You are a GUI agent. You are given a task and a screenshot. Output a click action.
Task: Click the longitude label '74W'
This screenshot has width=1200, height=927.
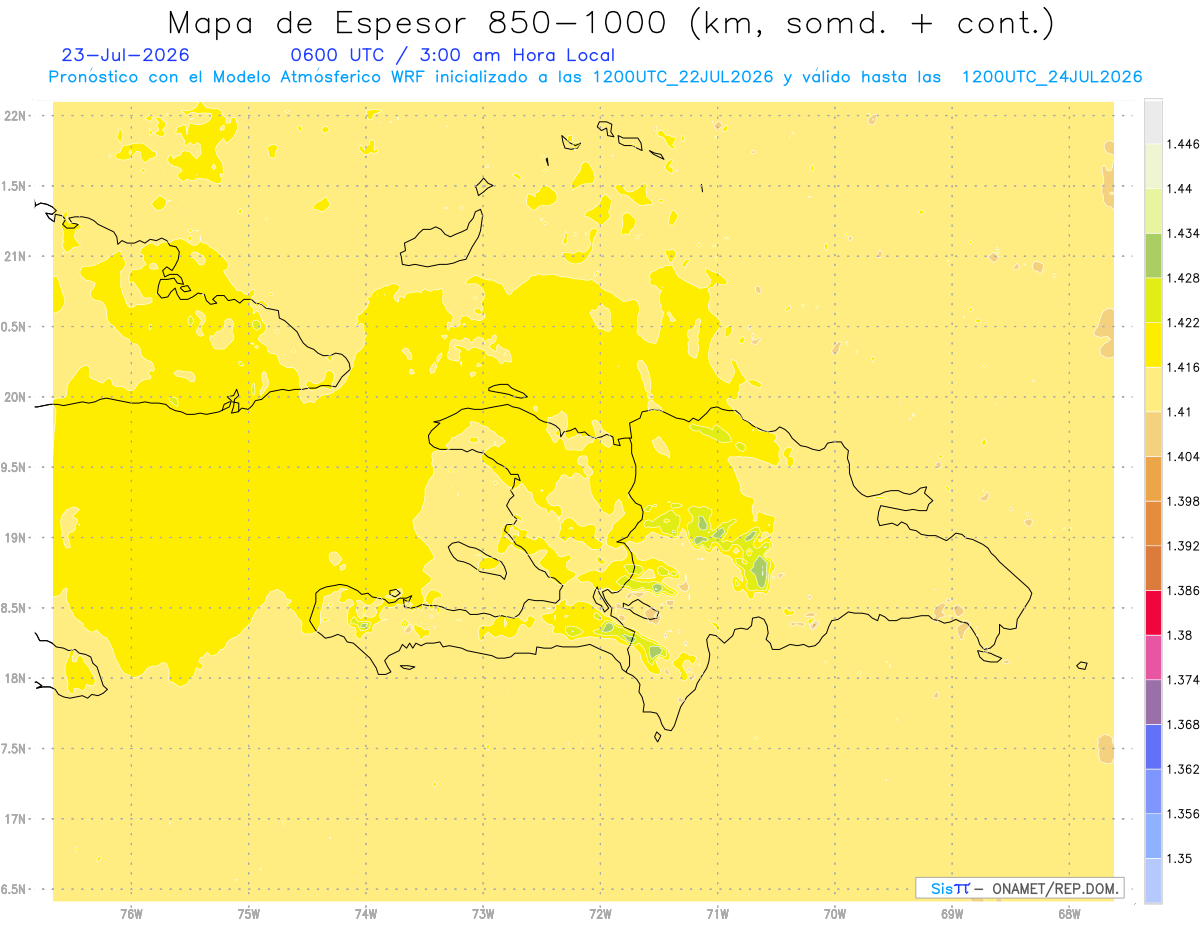pos(366,913)
